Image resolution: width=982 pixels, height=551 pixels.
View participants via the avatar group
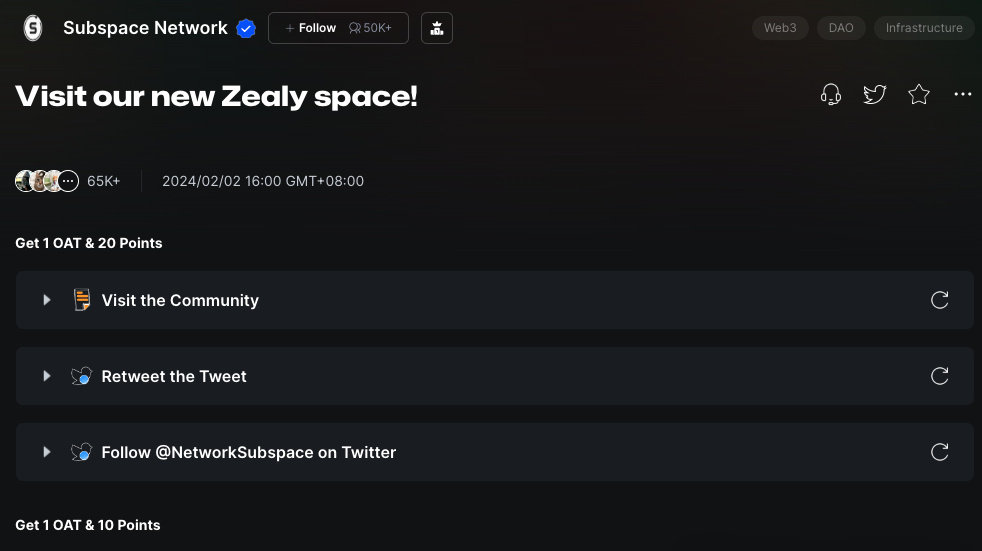[47, 181]
